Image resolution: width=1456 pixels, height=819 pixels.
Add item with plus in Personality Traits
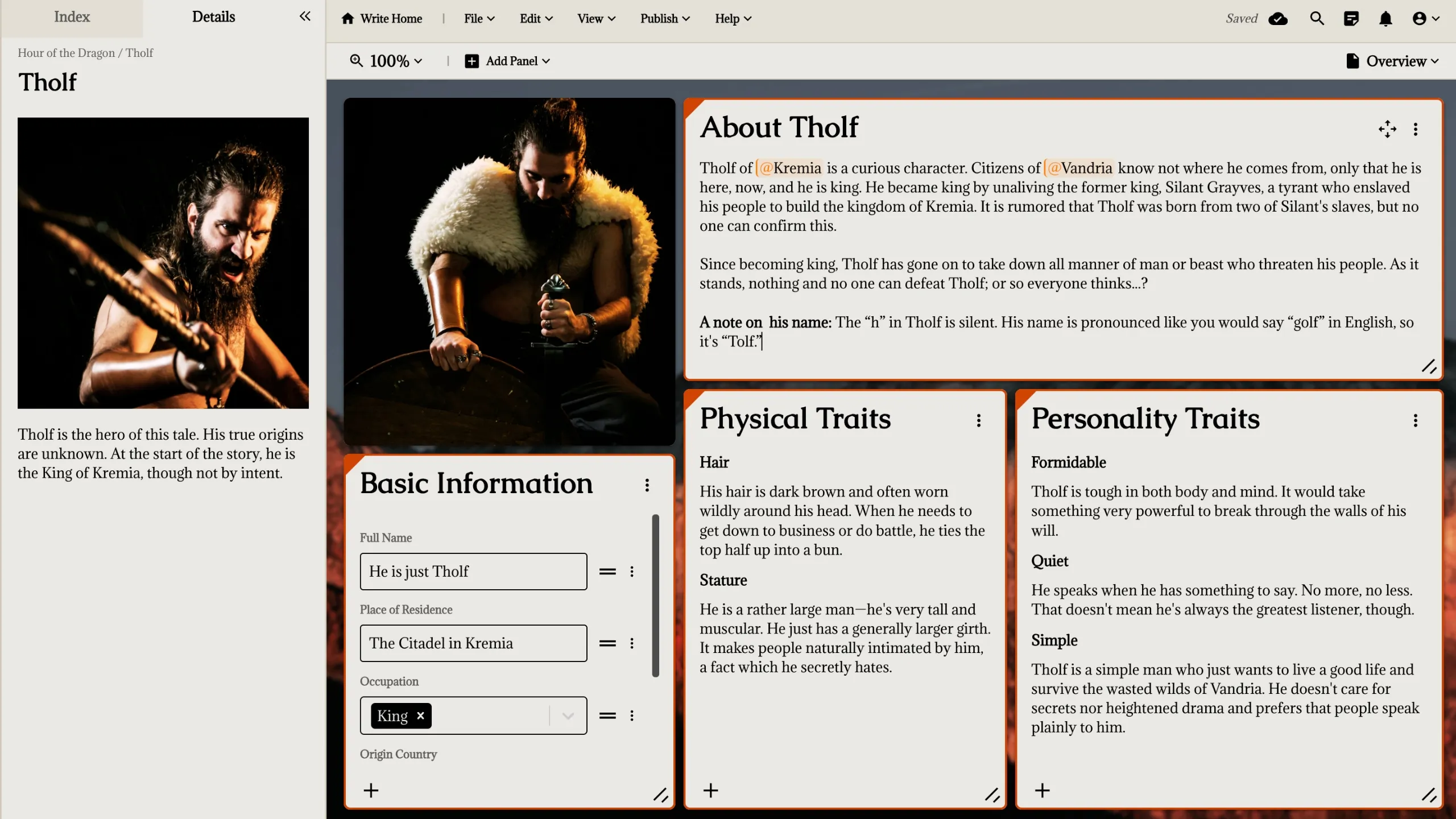click(x=1042, y=790)
